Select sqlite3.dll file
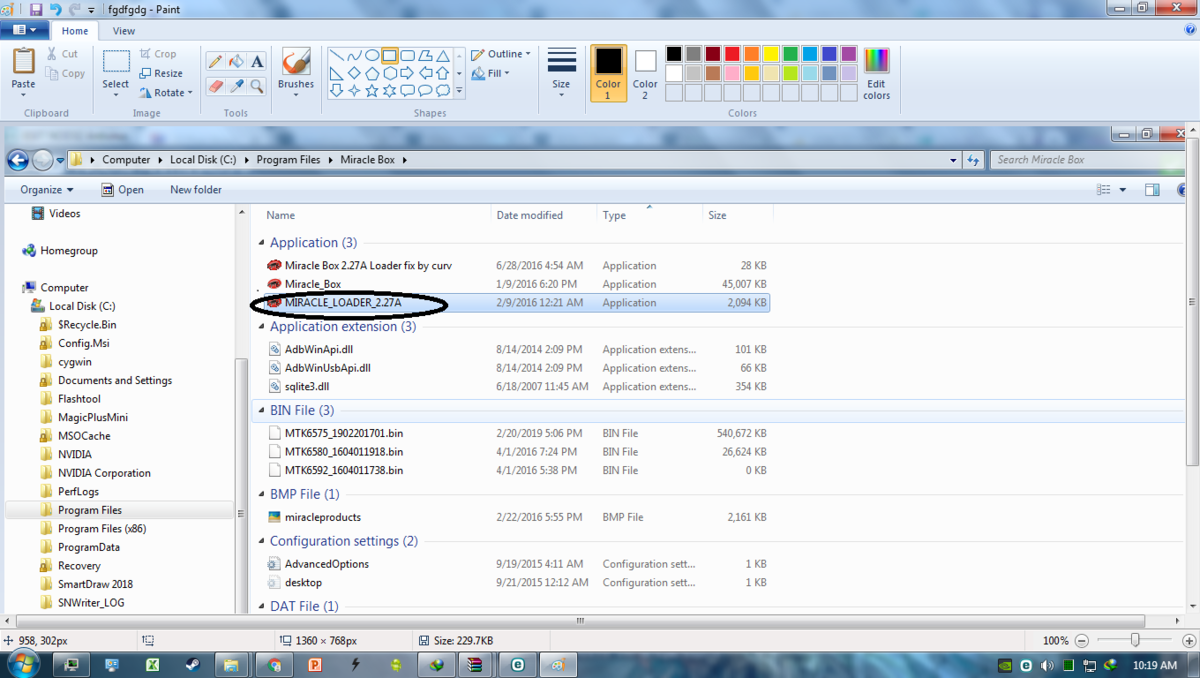Viewport: 1200px width, 678px height. (x=306, y=386)
